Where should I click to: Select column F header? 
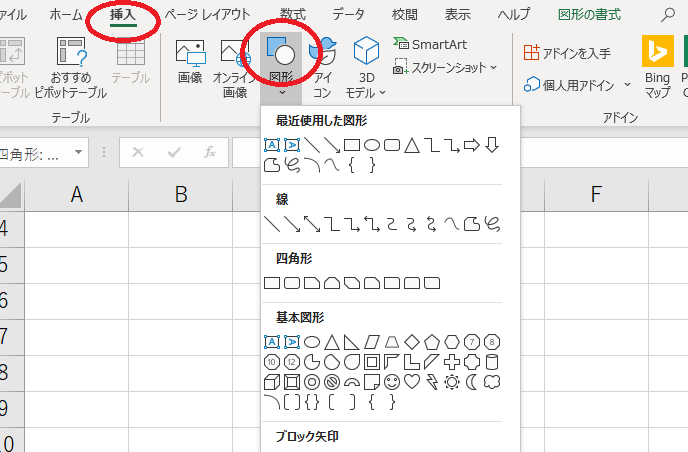tap(596, 194)
